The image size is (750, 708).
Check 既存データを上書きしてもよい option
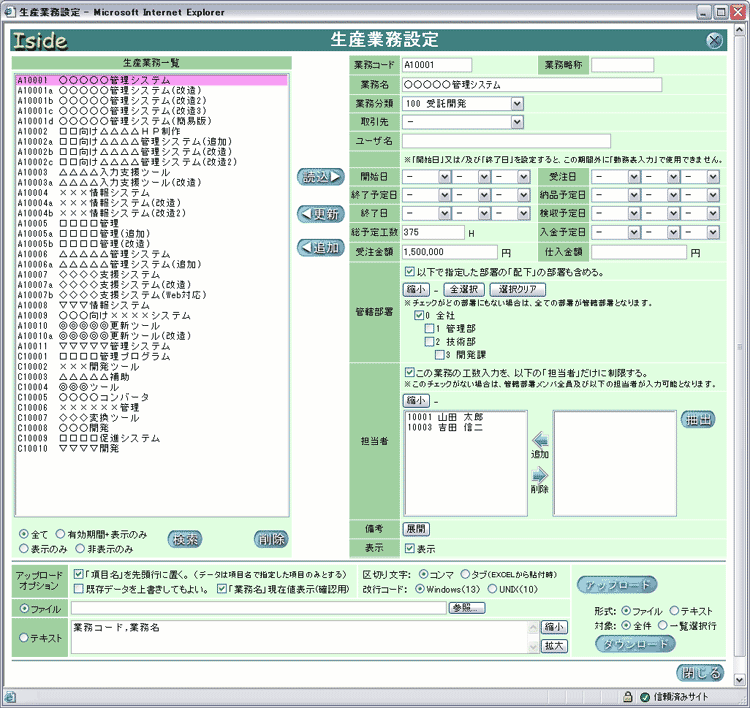point(79,589)
